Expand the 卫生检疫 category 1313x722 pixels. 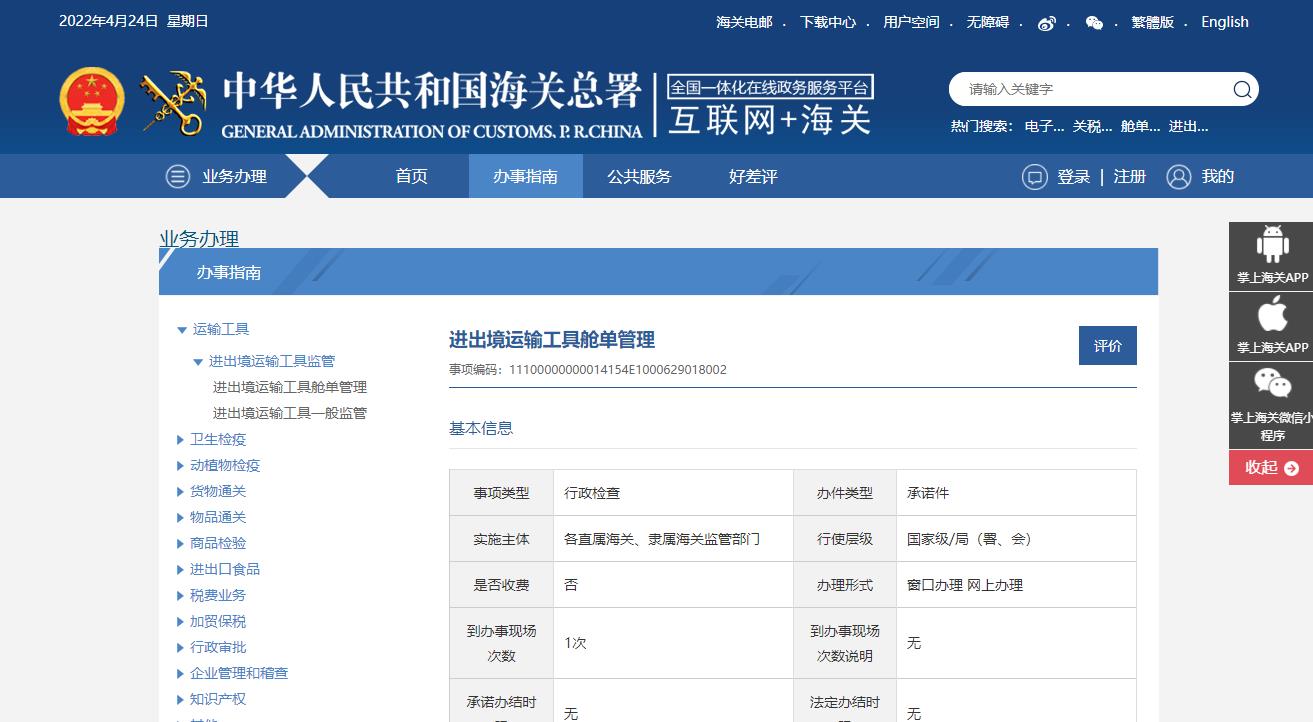pos(180,440)
